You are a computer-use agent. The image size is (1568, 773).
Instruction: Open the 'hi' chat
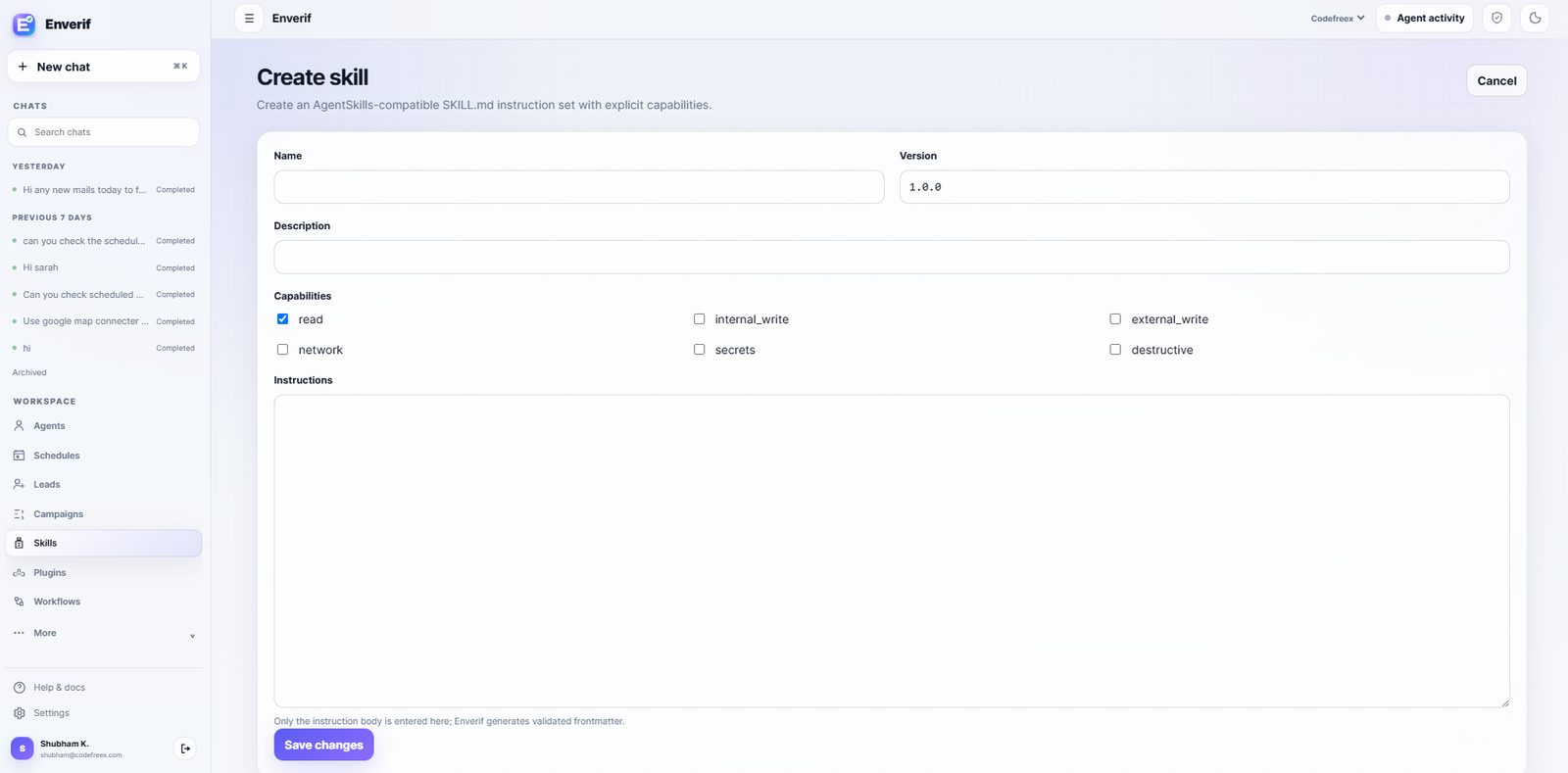coord(104,348)
